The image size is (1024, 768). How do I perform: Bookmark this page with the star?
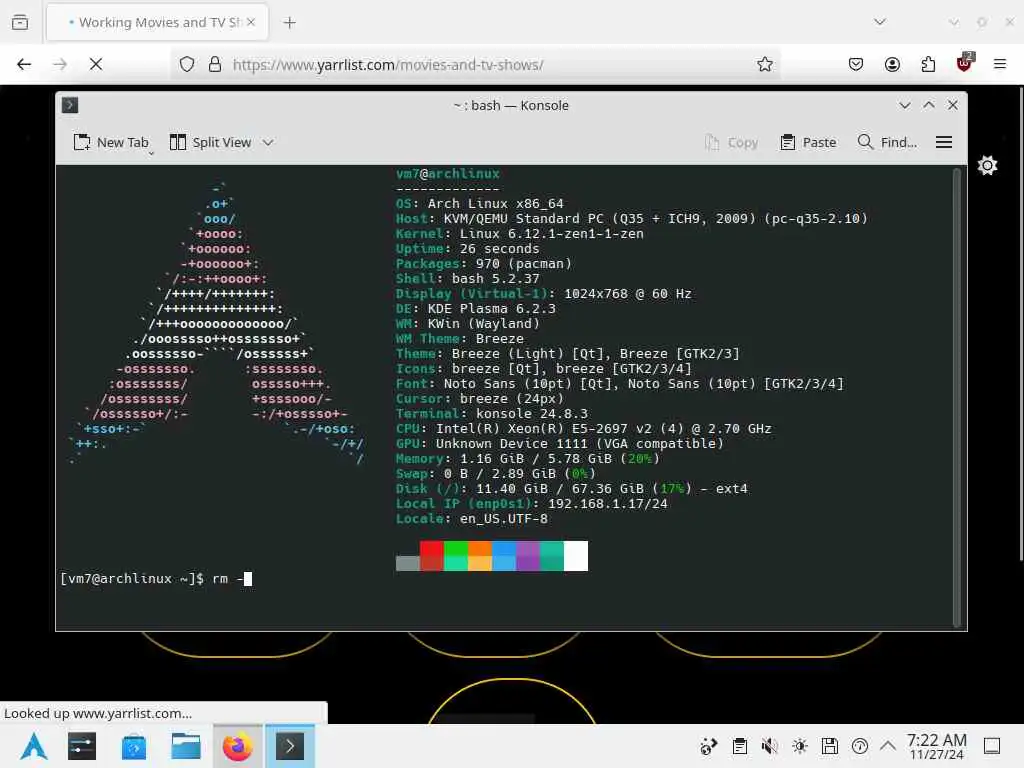click(x=765, y=64)
